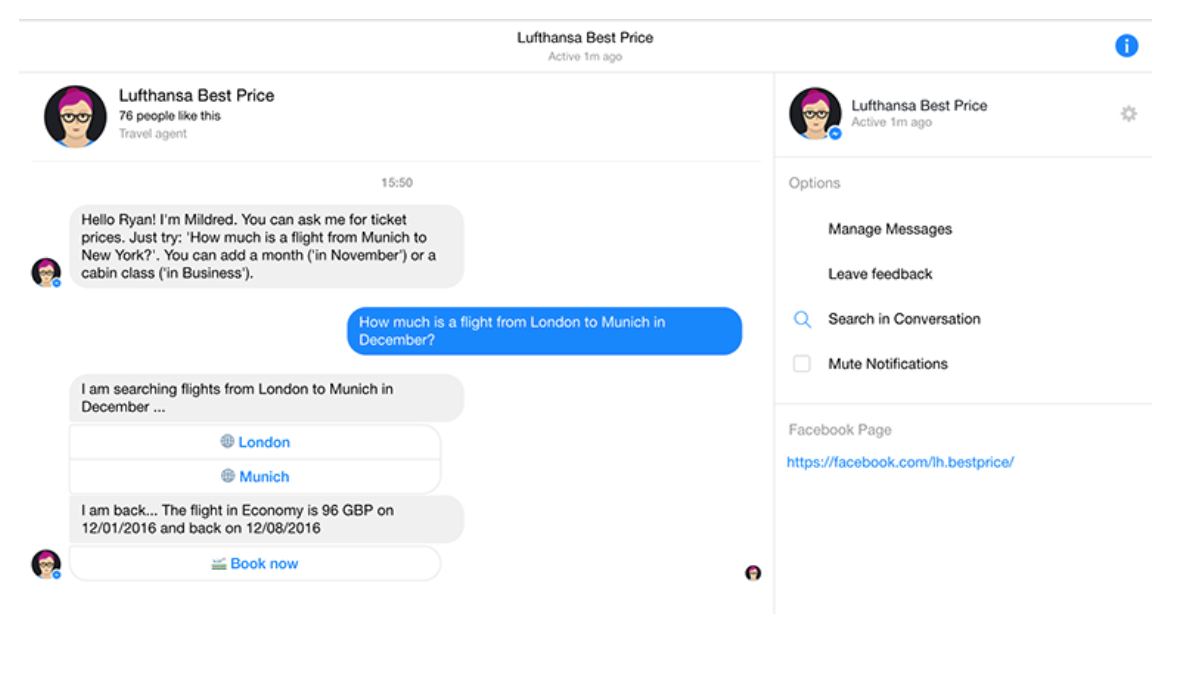
Task: Click the 'Travel agent' label
Action: pos(153,134)
